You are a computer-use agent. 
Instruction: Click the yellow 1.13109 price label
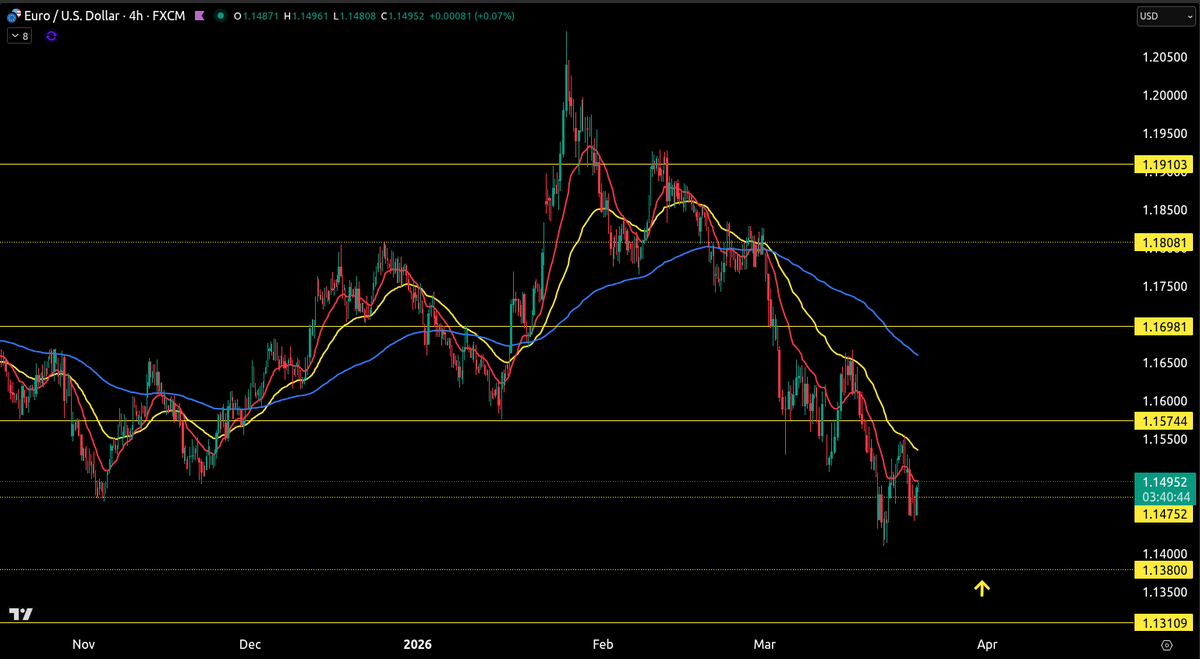1162,623
